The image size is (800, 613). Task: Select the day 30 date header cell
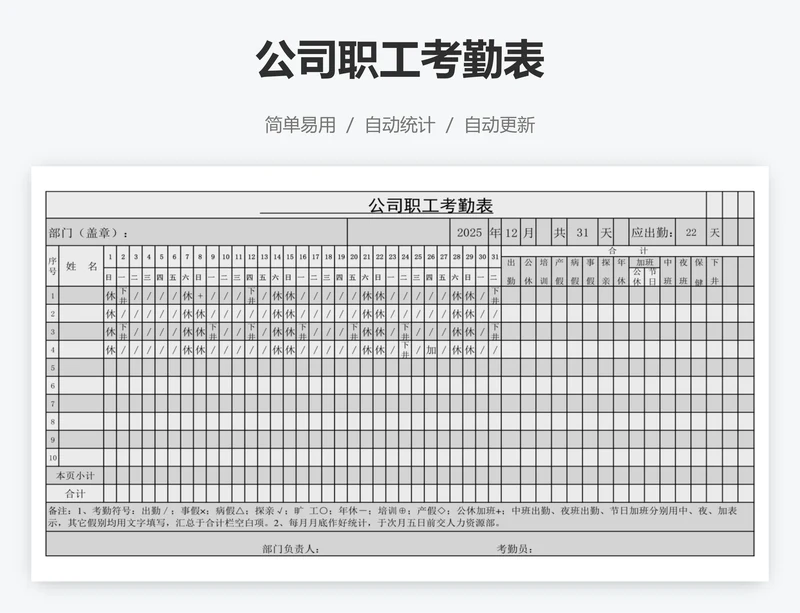point(482,257)
